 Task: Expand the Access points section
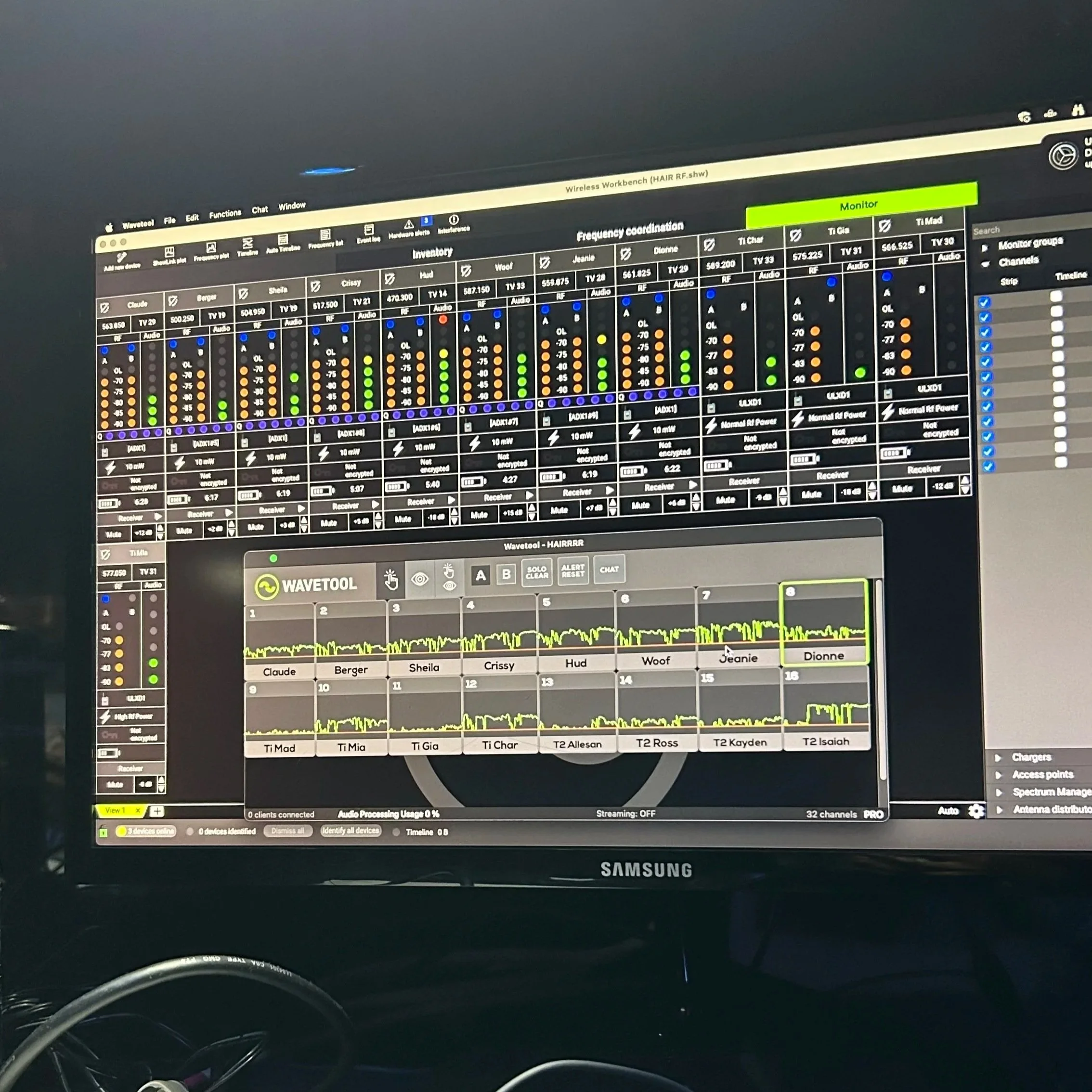click(x=999, y=775)
